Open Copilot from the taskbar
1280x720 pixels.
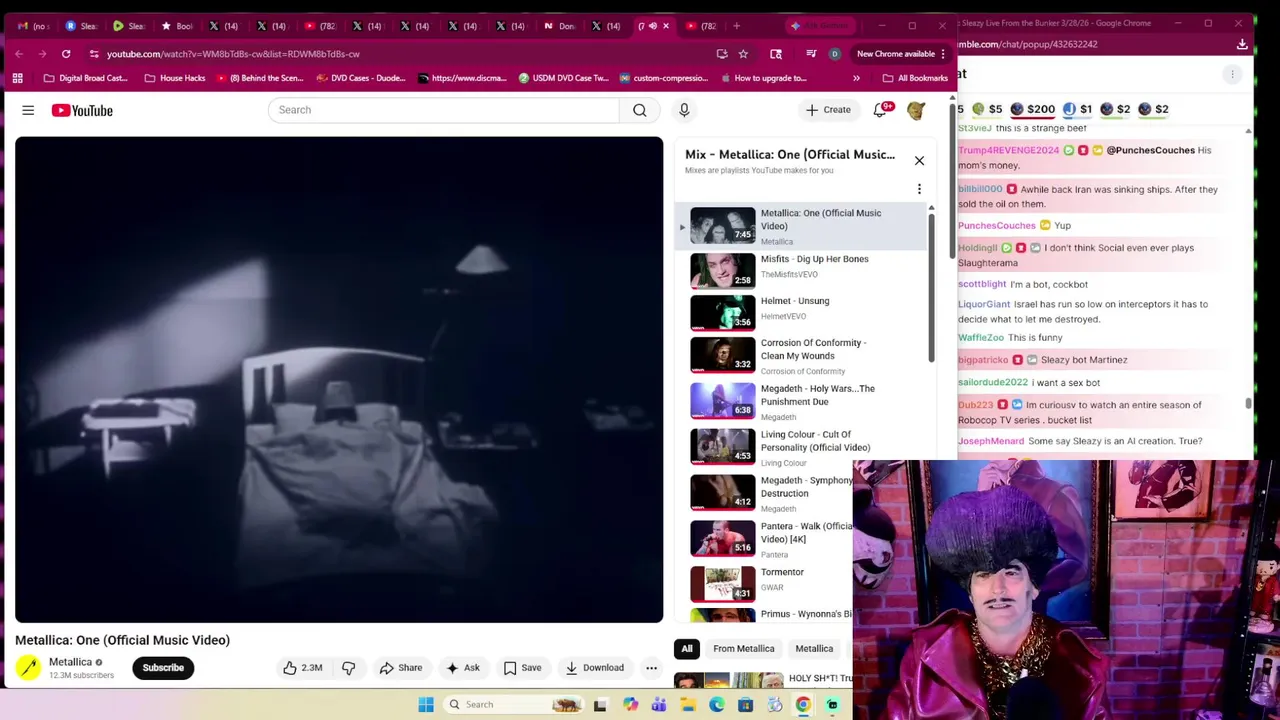click(x=630, y=705)
